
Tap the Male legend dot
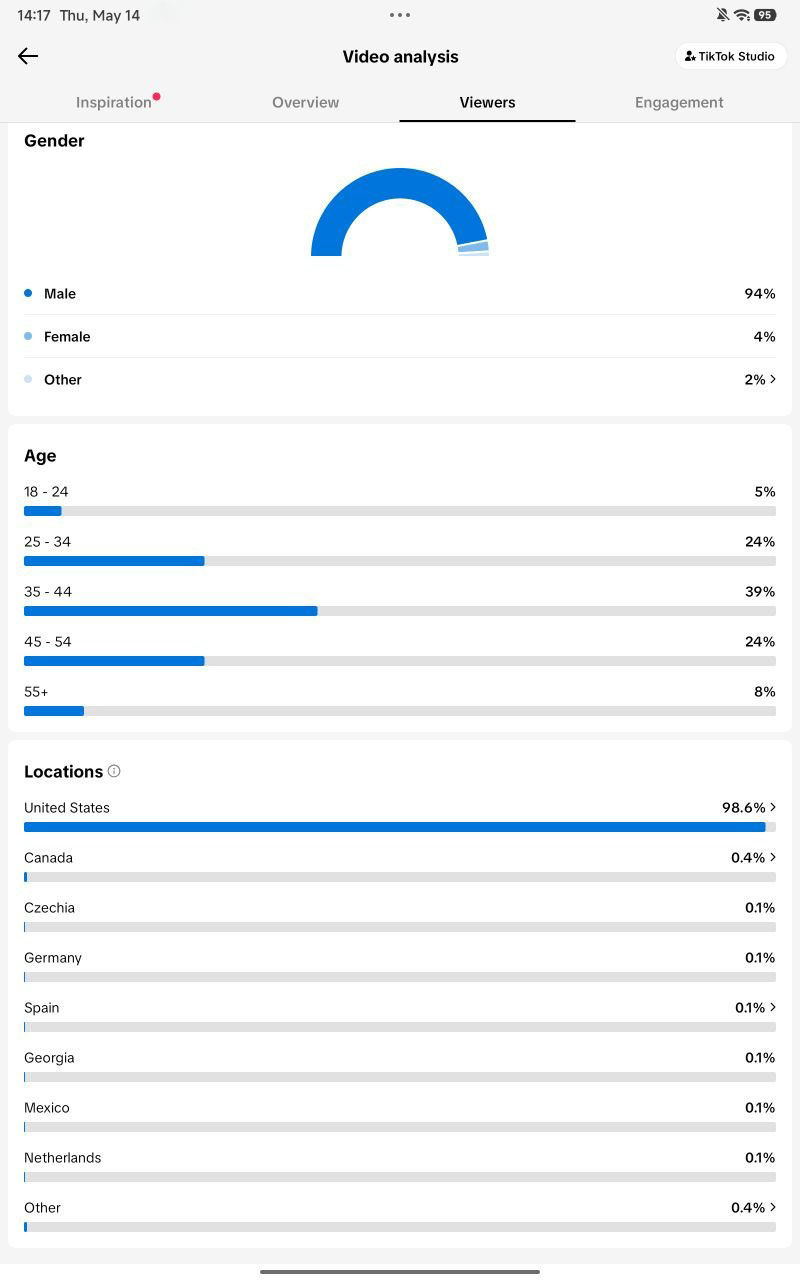coord(28,294)
